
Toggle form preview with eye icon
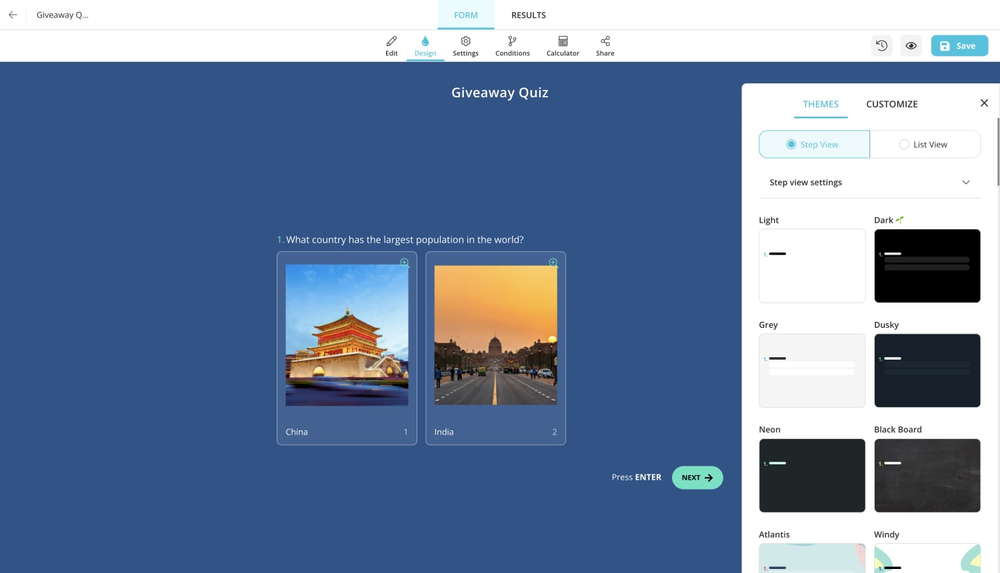[911, 46]
